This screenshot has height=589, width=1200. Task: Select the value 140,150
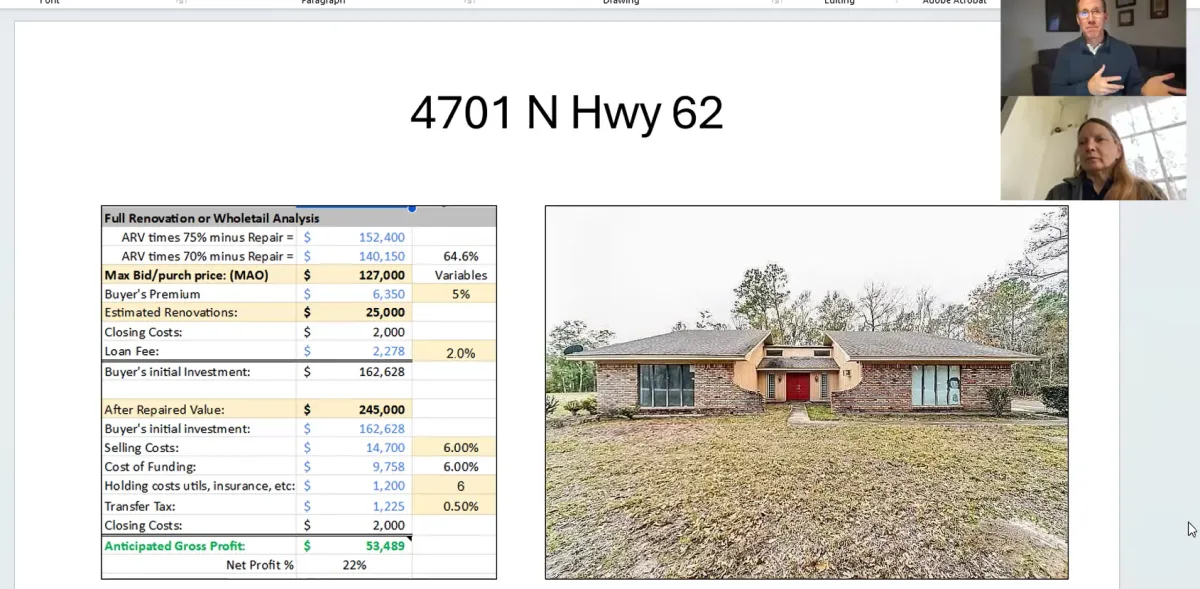382,256
